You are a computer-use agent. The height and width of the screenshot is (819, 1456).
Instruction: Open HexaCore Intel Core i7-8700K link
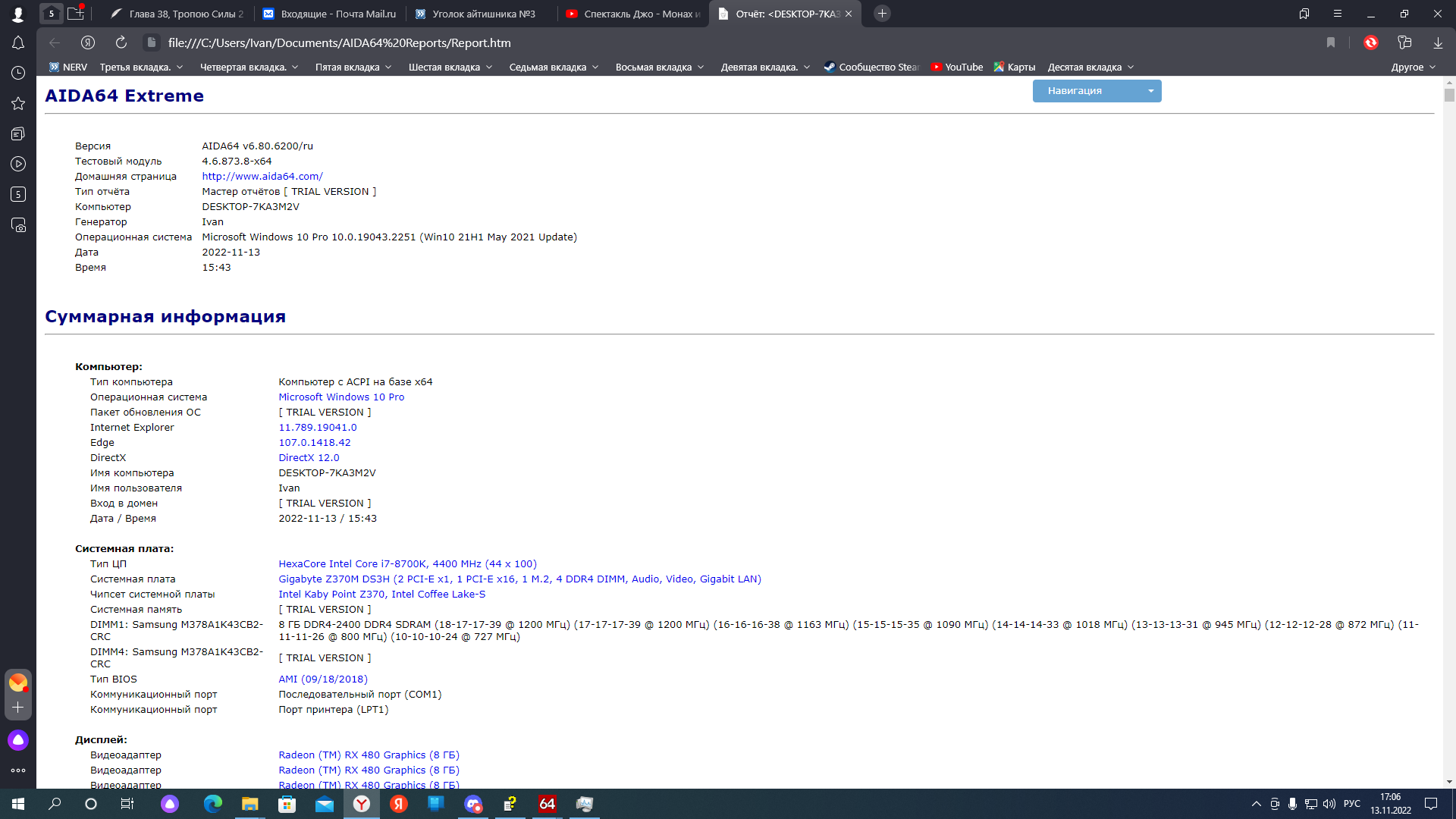click(x=407, y=564)
